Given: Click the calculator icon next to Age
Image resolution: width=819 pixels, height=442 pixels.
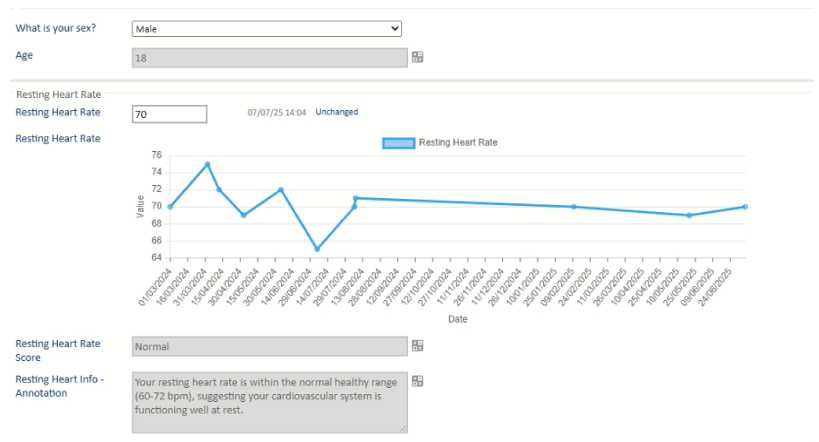Looking at the screenshot, I should pos(417,57).
